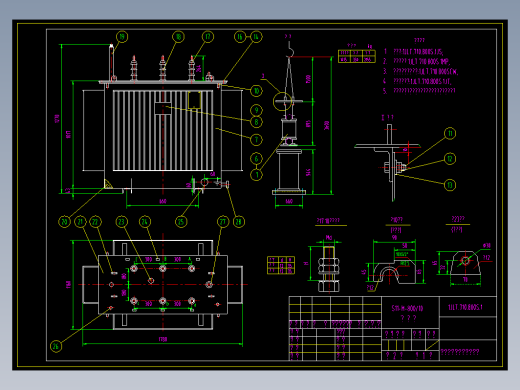The height and width of the screenshot is (390, 520).
Task: Select callout balloon 8
Action: (x=256, y=122)
